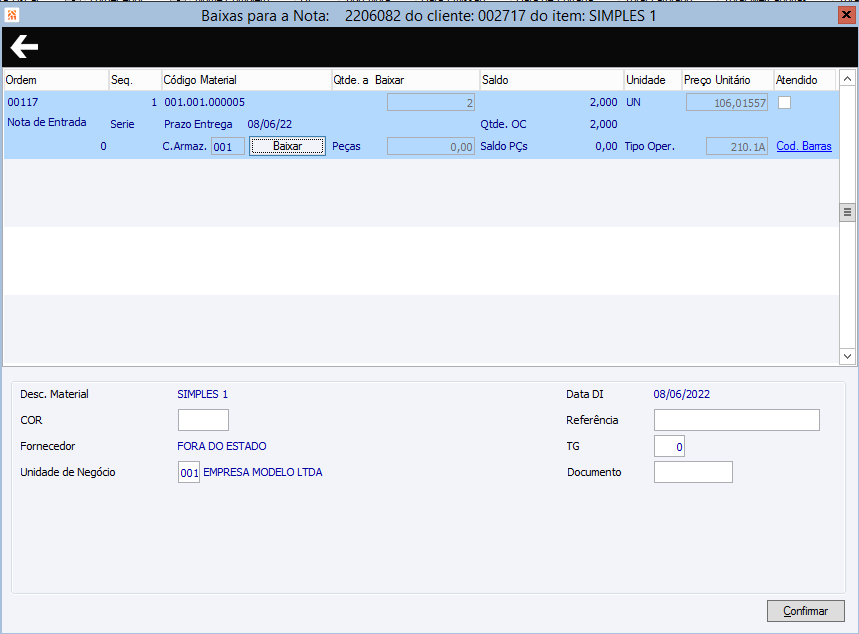This screenshot has height=634, width=859.
Task: Click the Seq. column header
Action: [x=135, y=80]
